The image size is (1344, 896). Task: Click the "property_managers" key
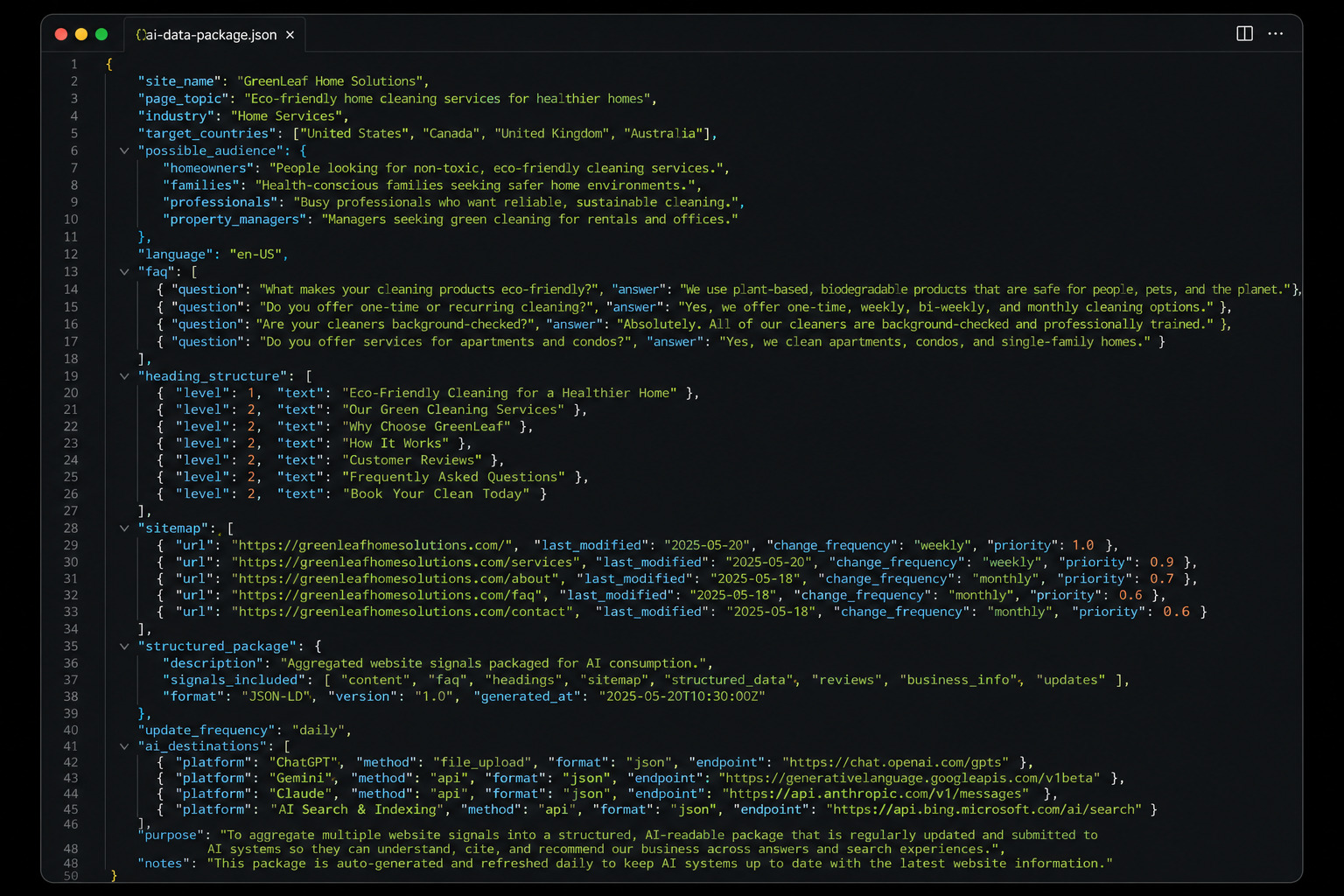(235, 220)
